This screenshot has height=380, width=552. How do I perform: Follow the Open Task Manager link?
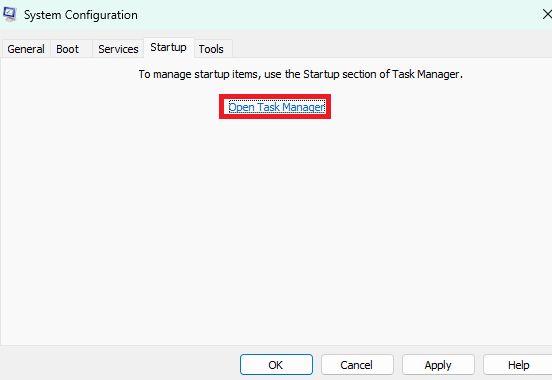pos(277,107)
